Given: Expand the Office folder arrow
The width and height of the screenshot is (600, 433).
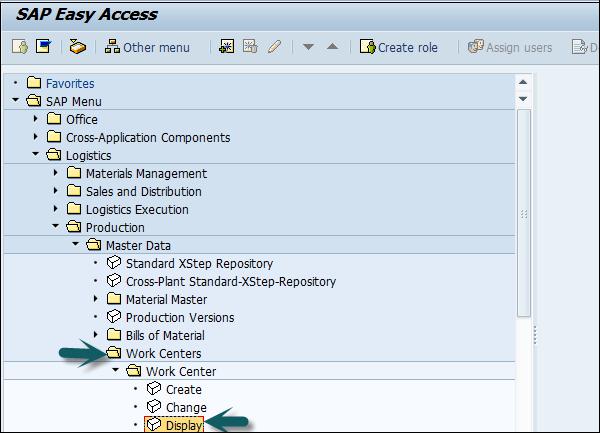Looking at the screenshot, I should [36, 119].
